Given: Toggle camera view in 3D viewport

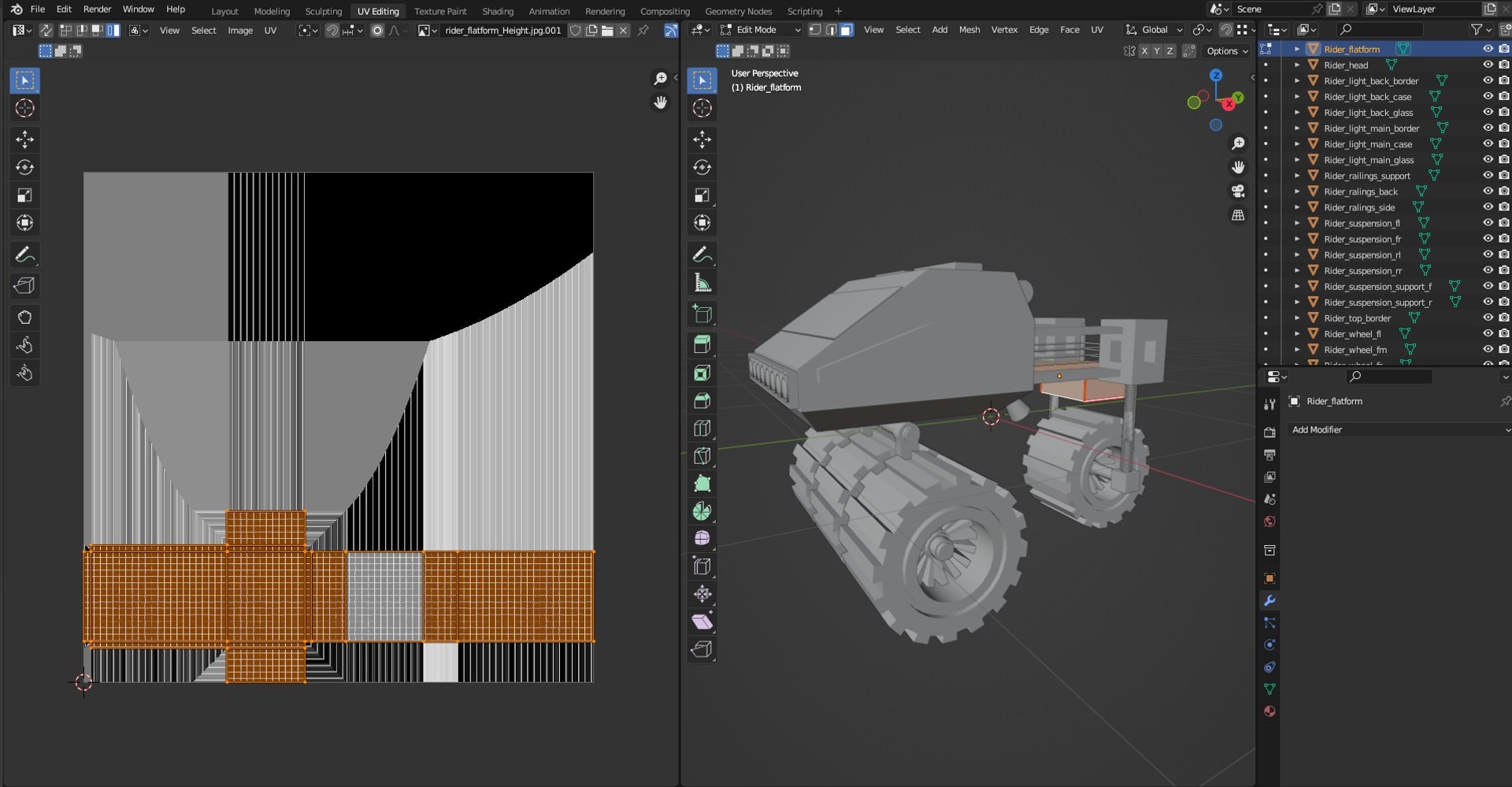Looking at the screenshot, I should click(x=1238, y=191).
